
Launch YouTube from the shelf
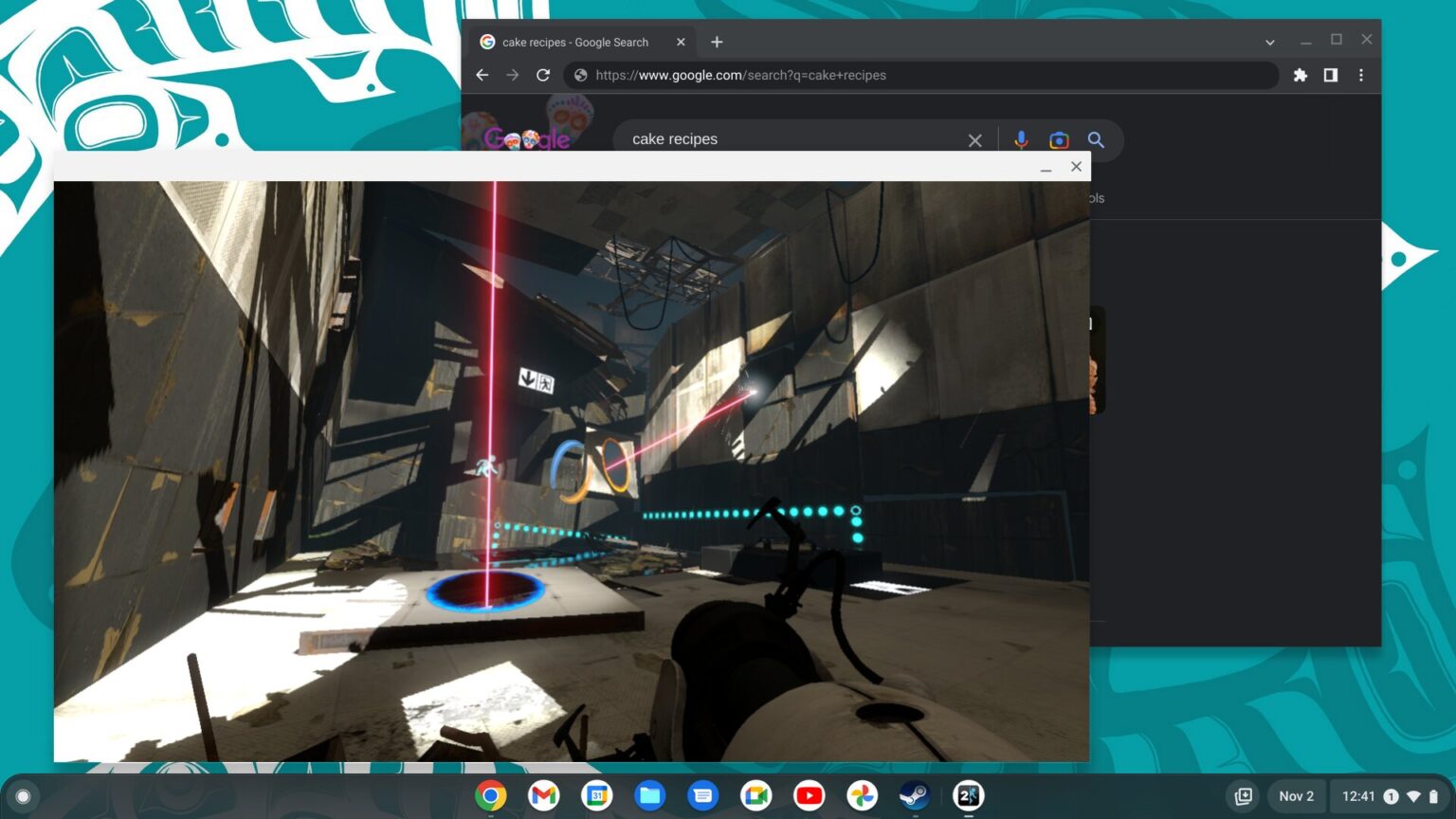point(809,795)
